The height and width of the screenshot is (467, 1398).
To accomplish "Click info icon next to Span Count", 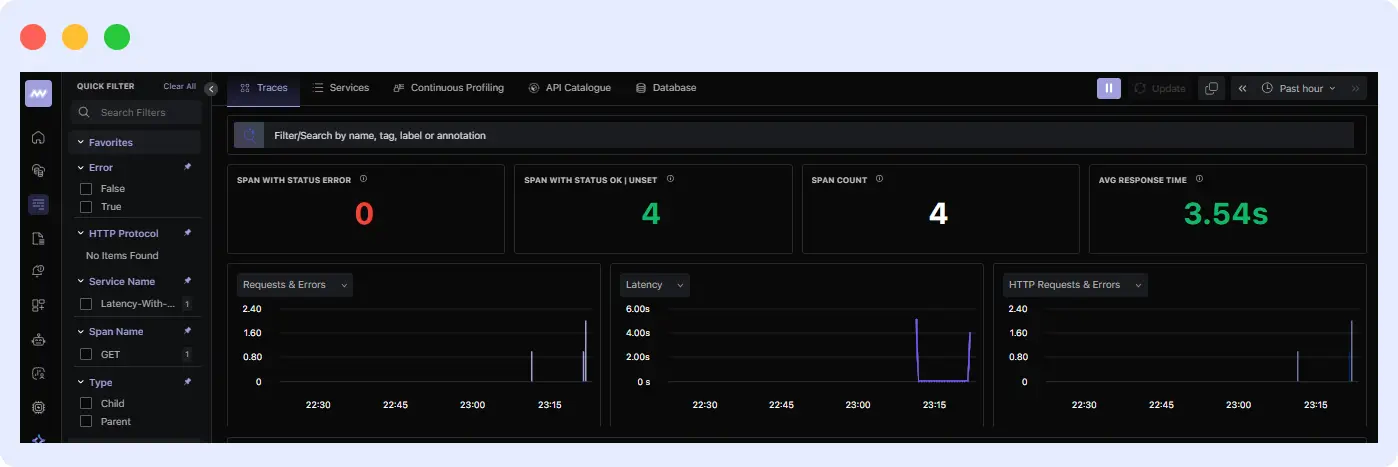I will coord(879,179).
